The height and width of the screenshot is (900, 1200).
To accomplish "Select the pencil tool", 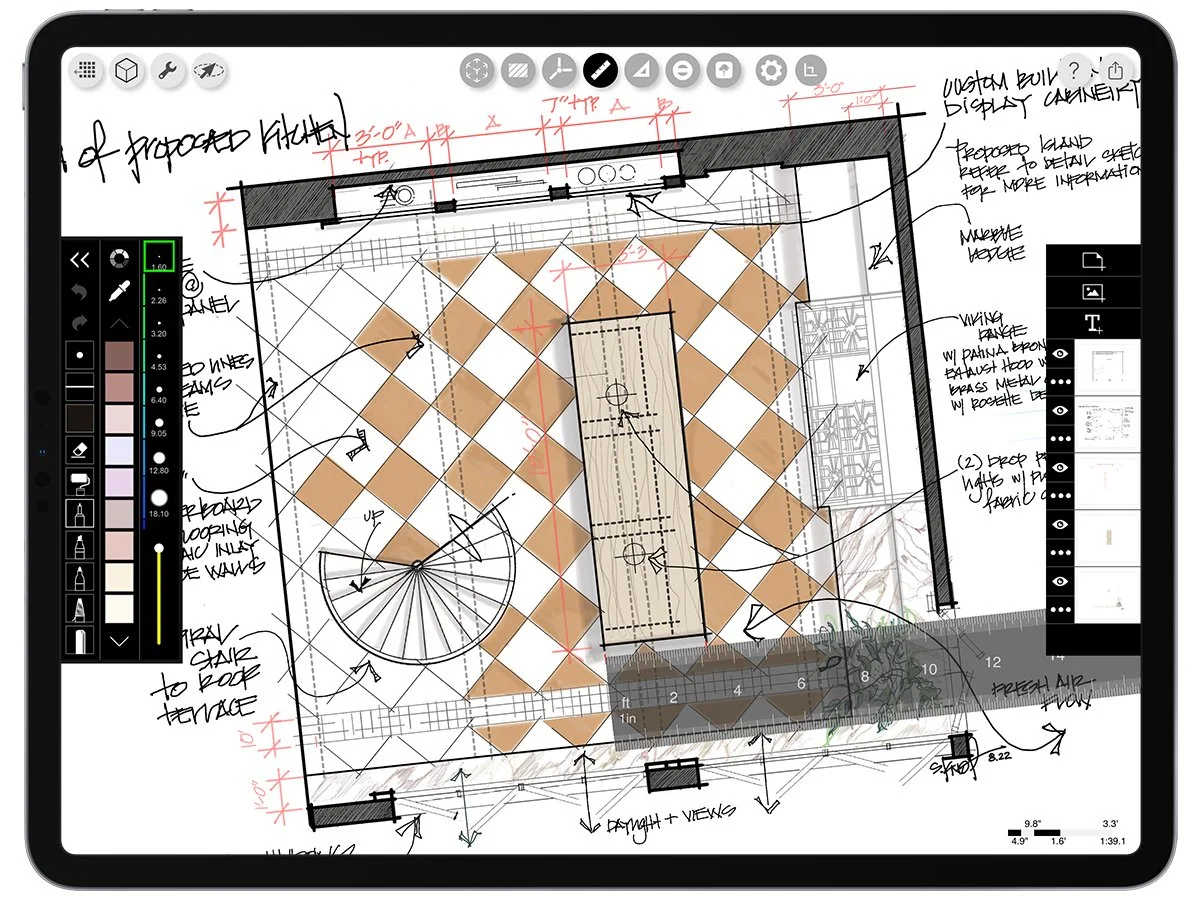I will (81, 609).
